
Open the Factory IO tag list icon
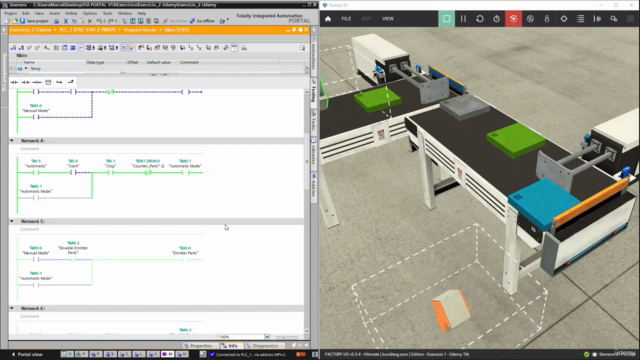580,19
